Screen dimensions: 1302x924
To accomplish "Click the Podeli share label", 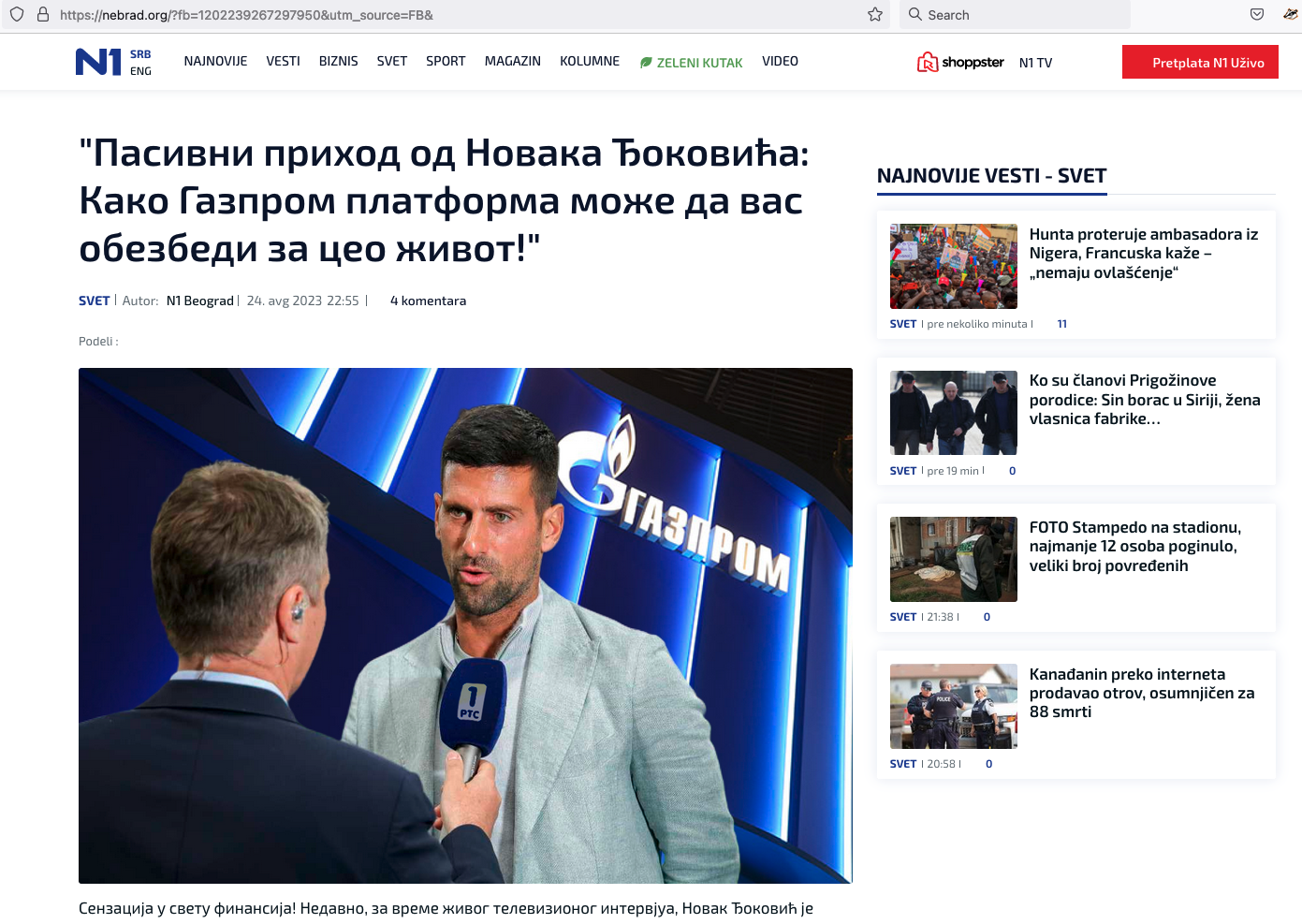I will pos(98,342).
